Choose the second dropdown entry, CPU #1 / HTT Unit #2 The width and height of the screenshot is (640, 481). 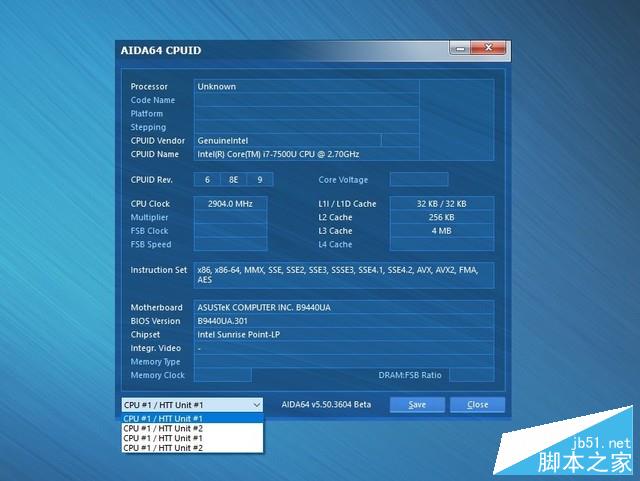[x=193, y=428]
